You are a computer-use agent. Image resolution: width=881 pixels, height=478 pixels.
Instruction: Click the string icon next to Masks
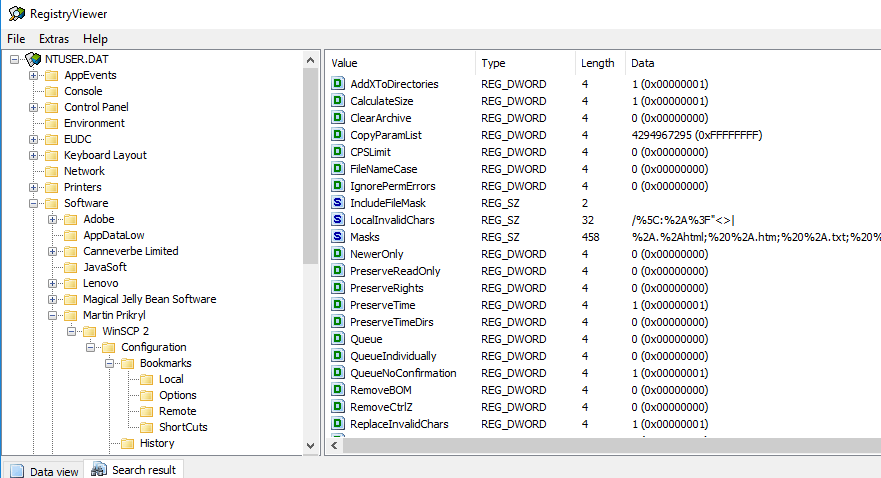coord(338,237)
